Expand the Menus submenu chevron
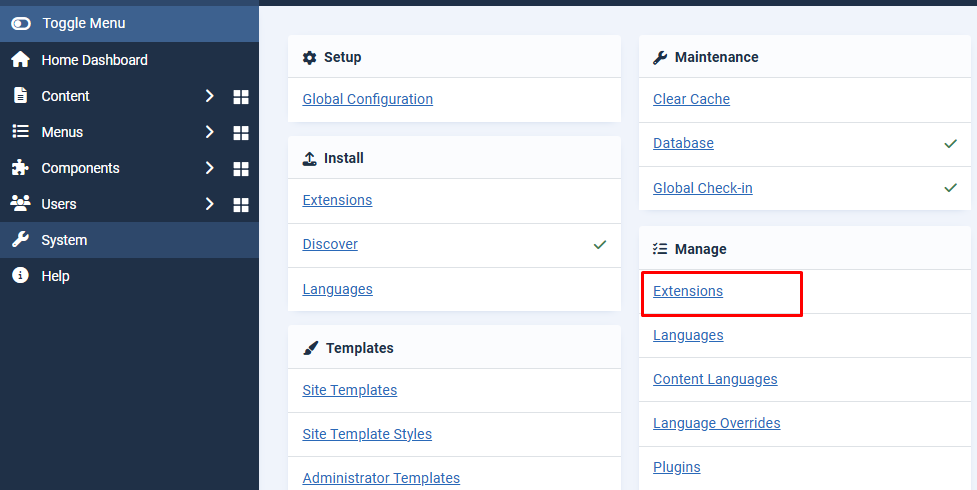Viewport: 977px width, 490px height. pyautogui.click(x=209, y=132)
